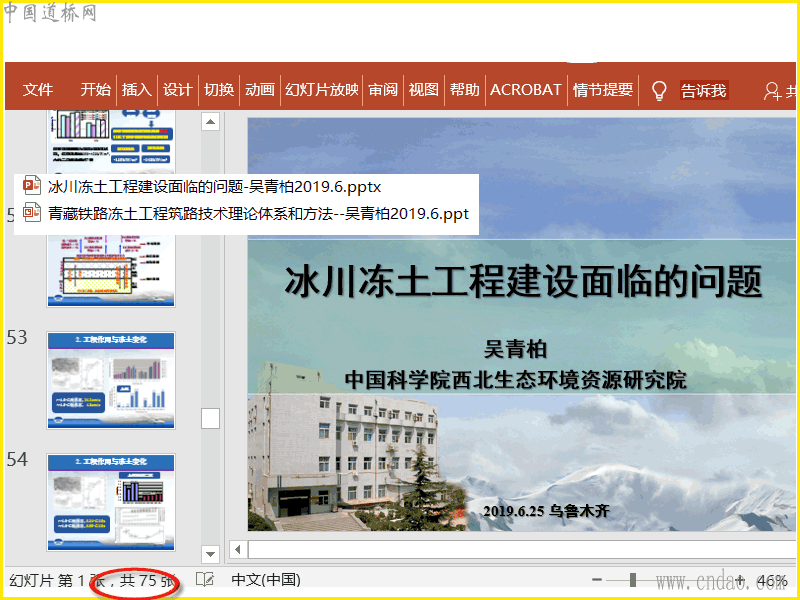
Task: Click the 告诉我 search box
Action: point(704,90)
